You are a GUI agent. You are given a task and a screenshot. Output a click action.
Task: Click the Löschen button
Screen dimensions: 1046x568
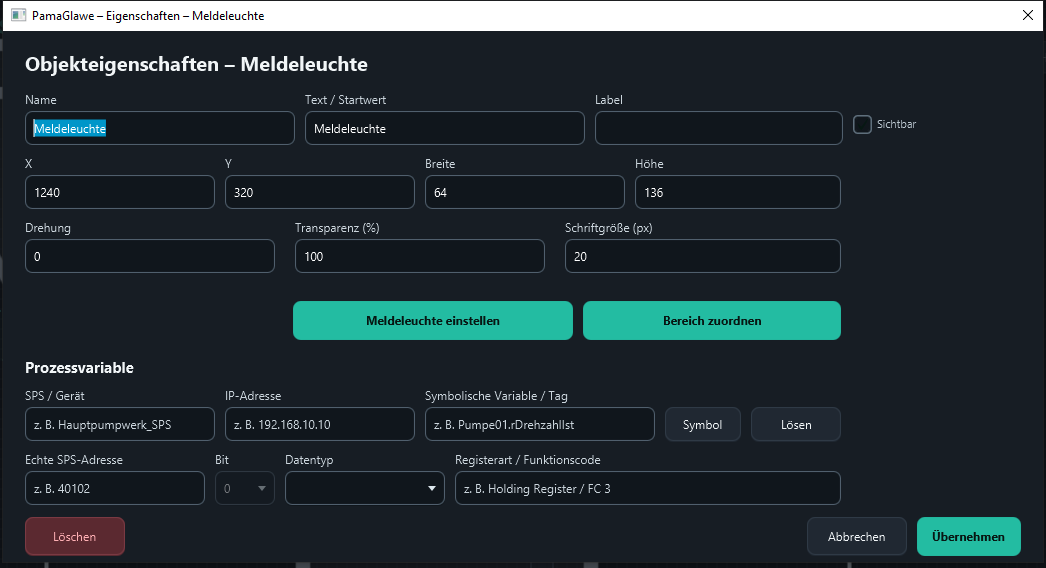tap(75, 537)
